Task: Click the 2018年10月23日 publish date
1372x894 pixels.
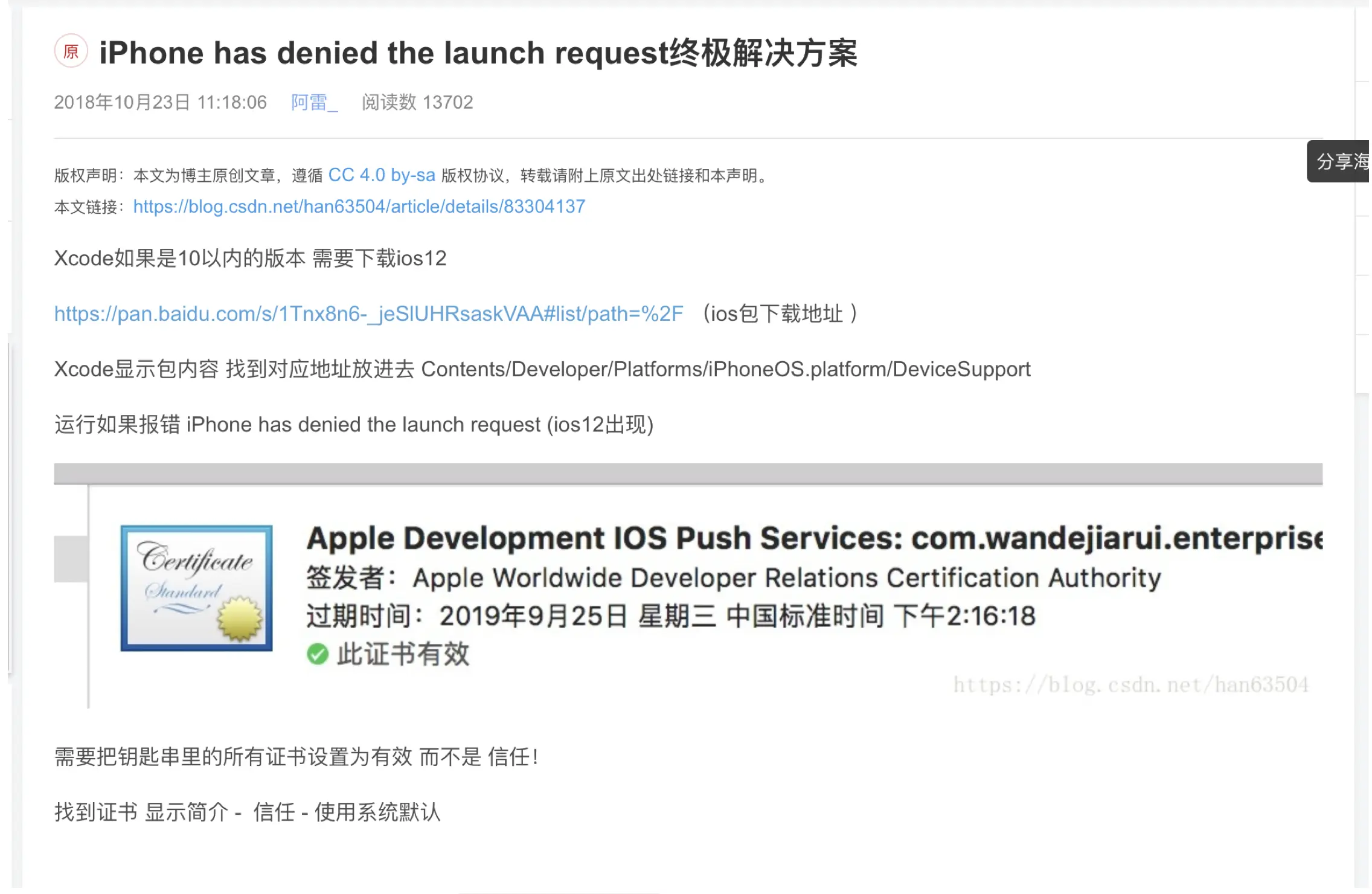Action: coord(160,102)
